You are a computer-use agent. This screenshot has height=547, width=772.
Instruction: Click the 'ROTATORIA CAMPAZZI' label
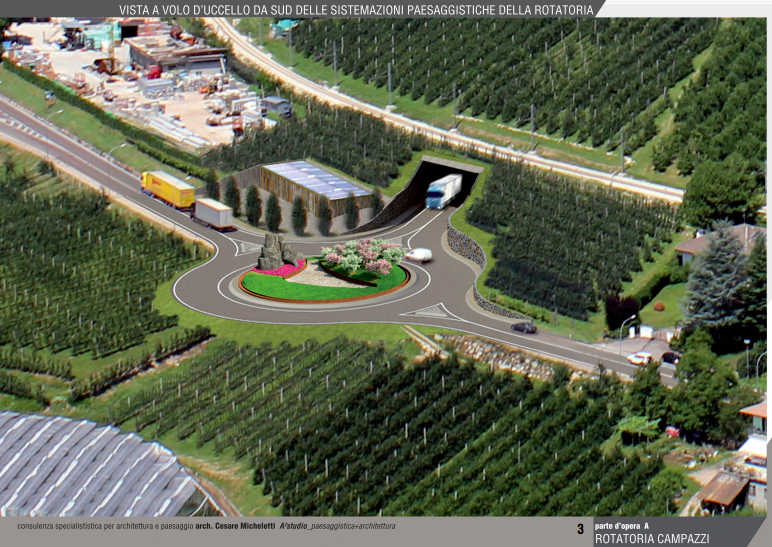coord(652,539)
